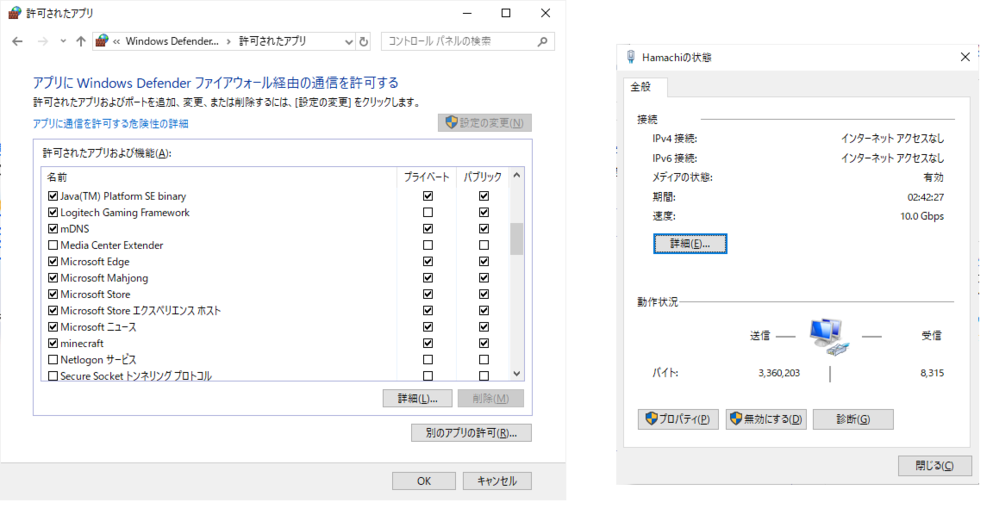Viewport: 999px width, 521px height.
Task: Click the app list scrollbar thumb
Action: point(517,239)
